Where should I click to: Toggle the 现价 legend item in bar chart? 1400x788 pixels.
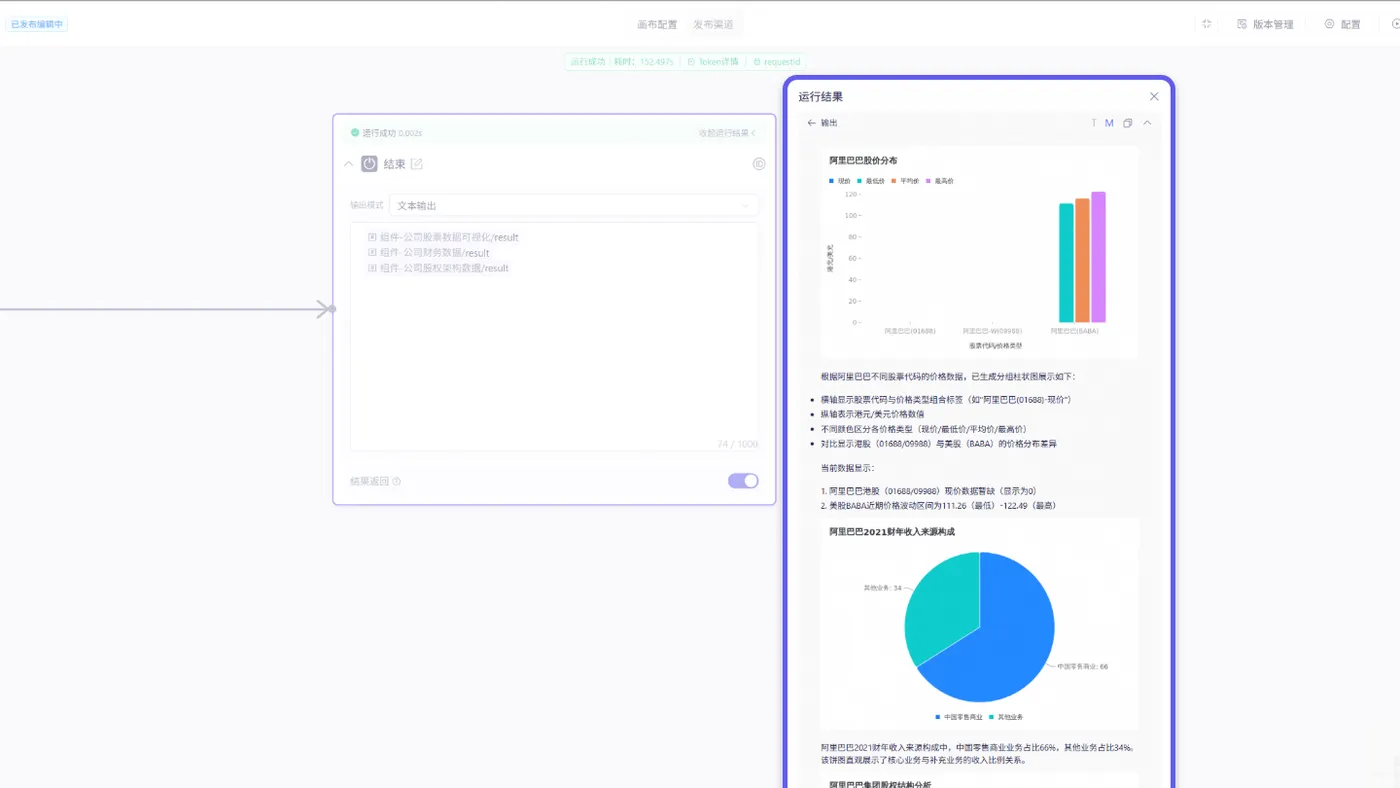click(840, 181)
